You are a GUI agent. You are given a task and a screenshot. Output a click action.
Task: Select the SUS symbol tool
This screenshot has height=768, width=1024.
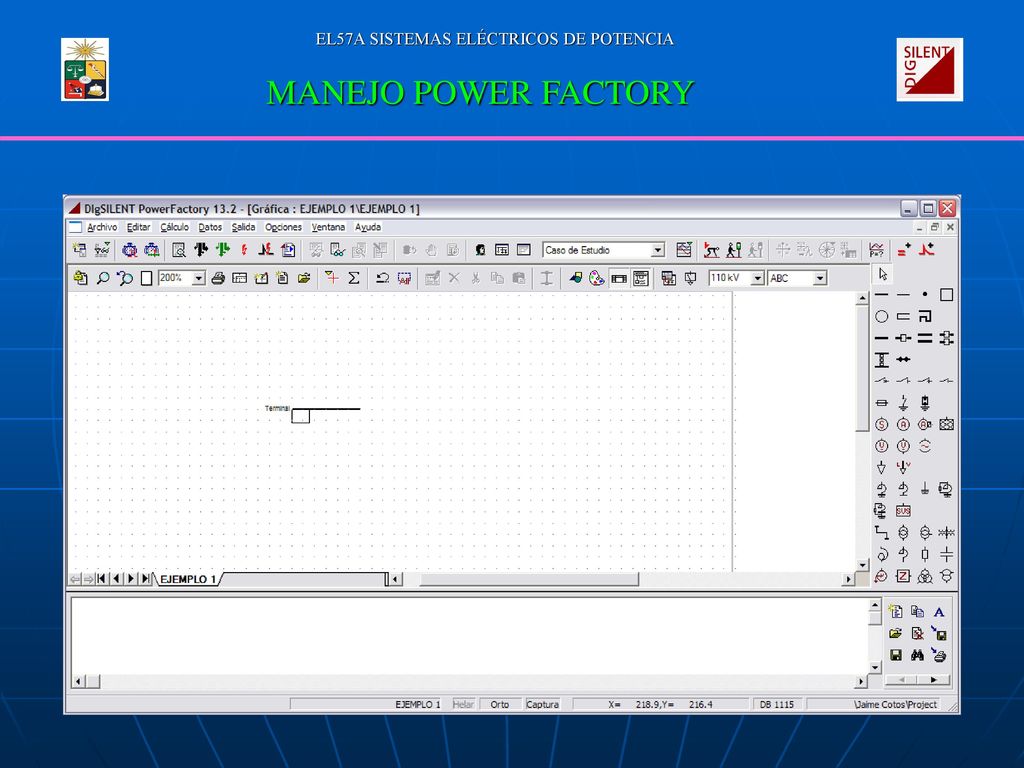(x=903, y=511)
